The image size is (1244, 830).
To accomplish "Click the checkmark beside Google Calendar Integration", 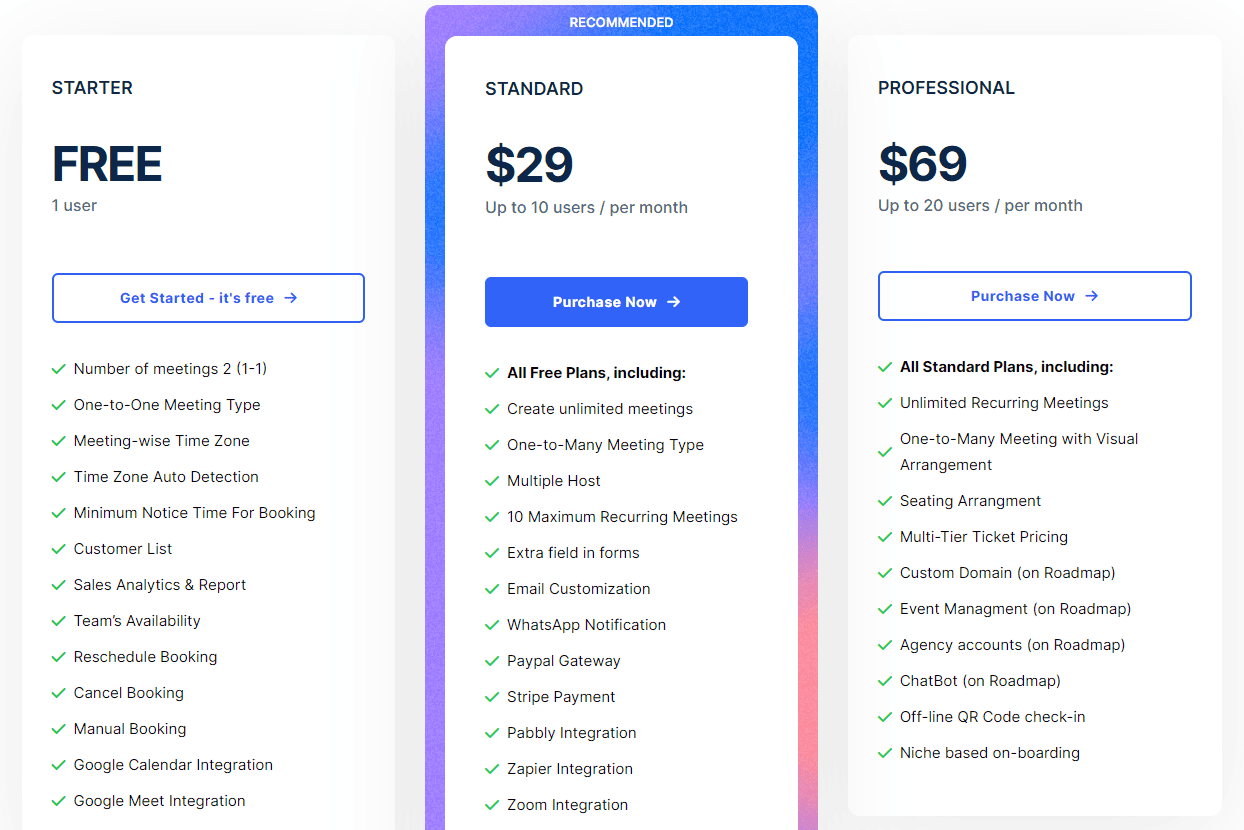I will point(58,764).
